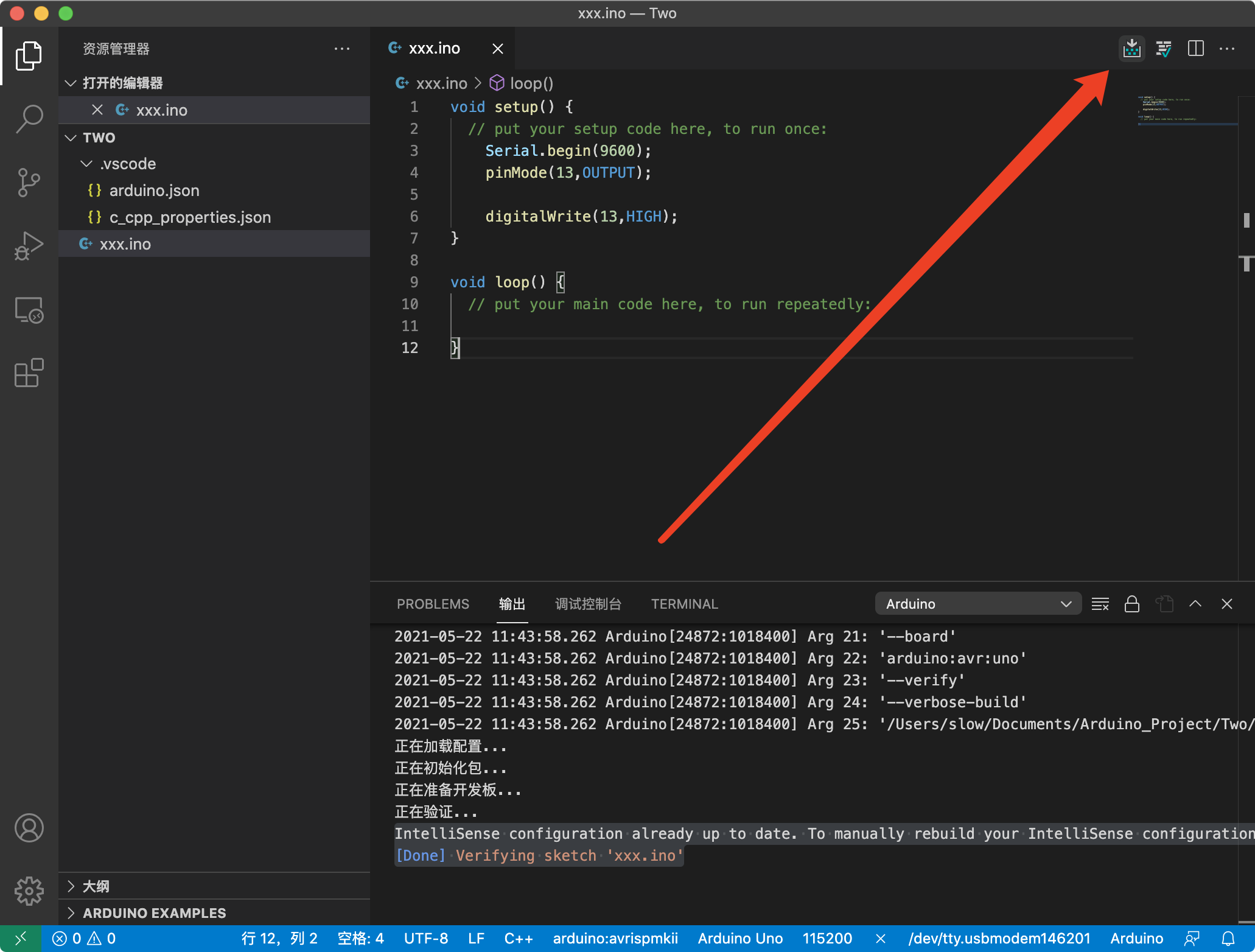Clear the output panel
The image size is (1255, 952).
pyautogui.click(x=1100, y=604)
